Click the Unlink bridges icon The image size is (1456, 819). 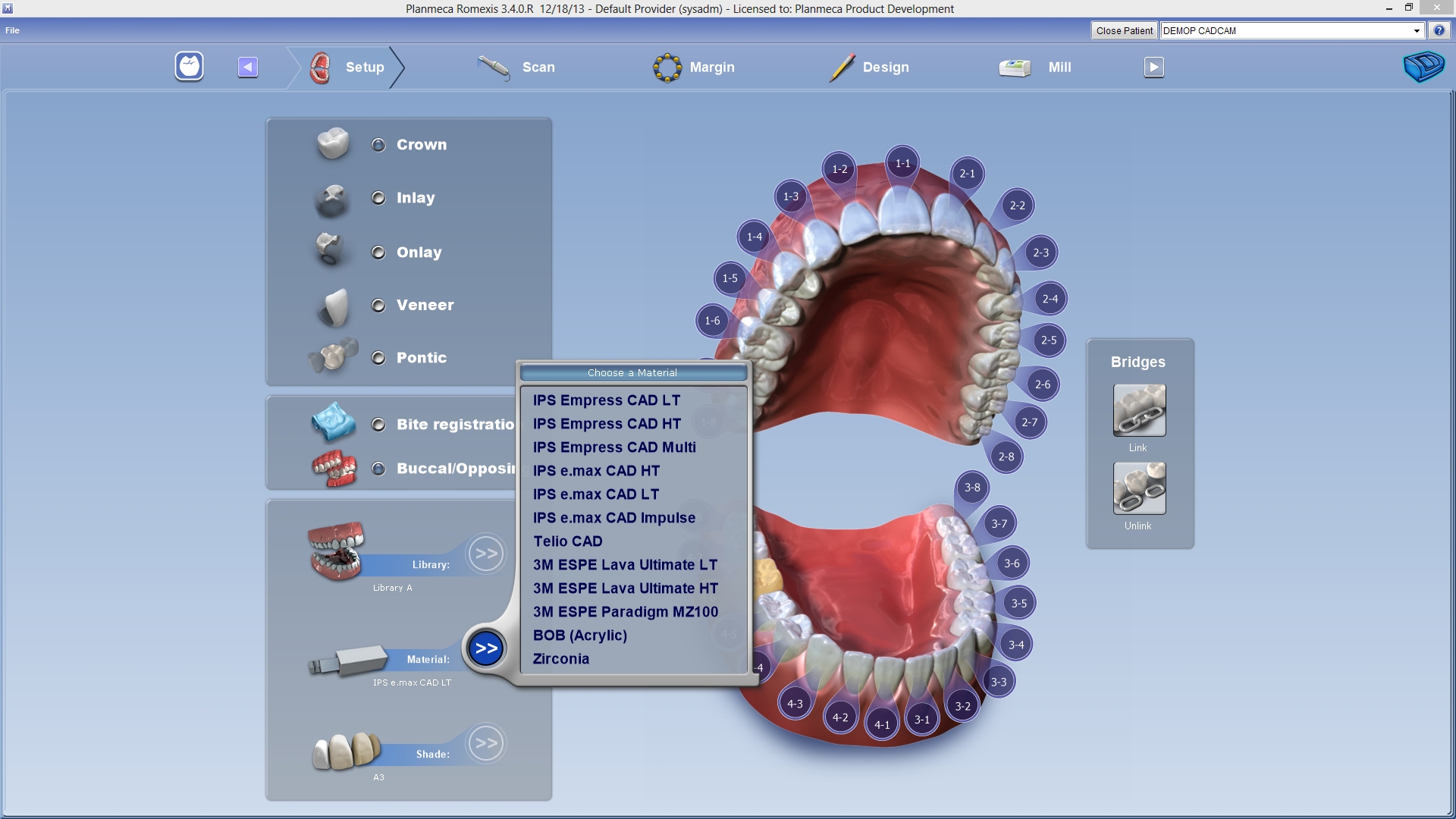click(1139, 488)
